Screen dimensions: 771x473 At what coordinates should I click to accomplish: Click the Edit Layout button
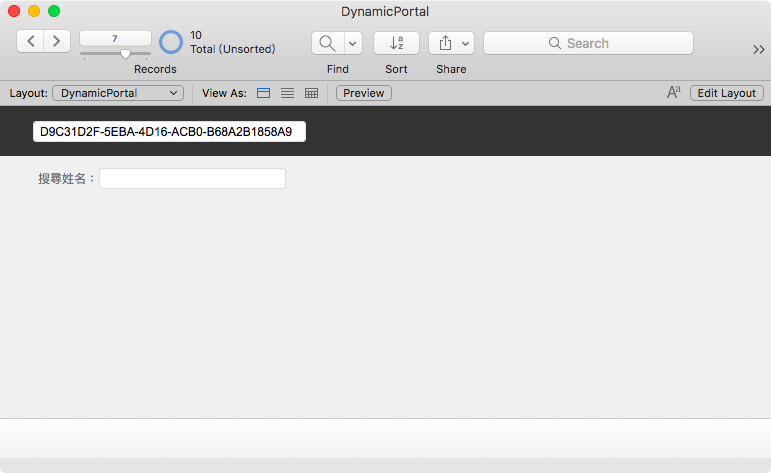coord(727,93)
